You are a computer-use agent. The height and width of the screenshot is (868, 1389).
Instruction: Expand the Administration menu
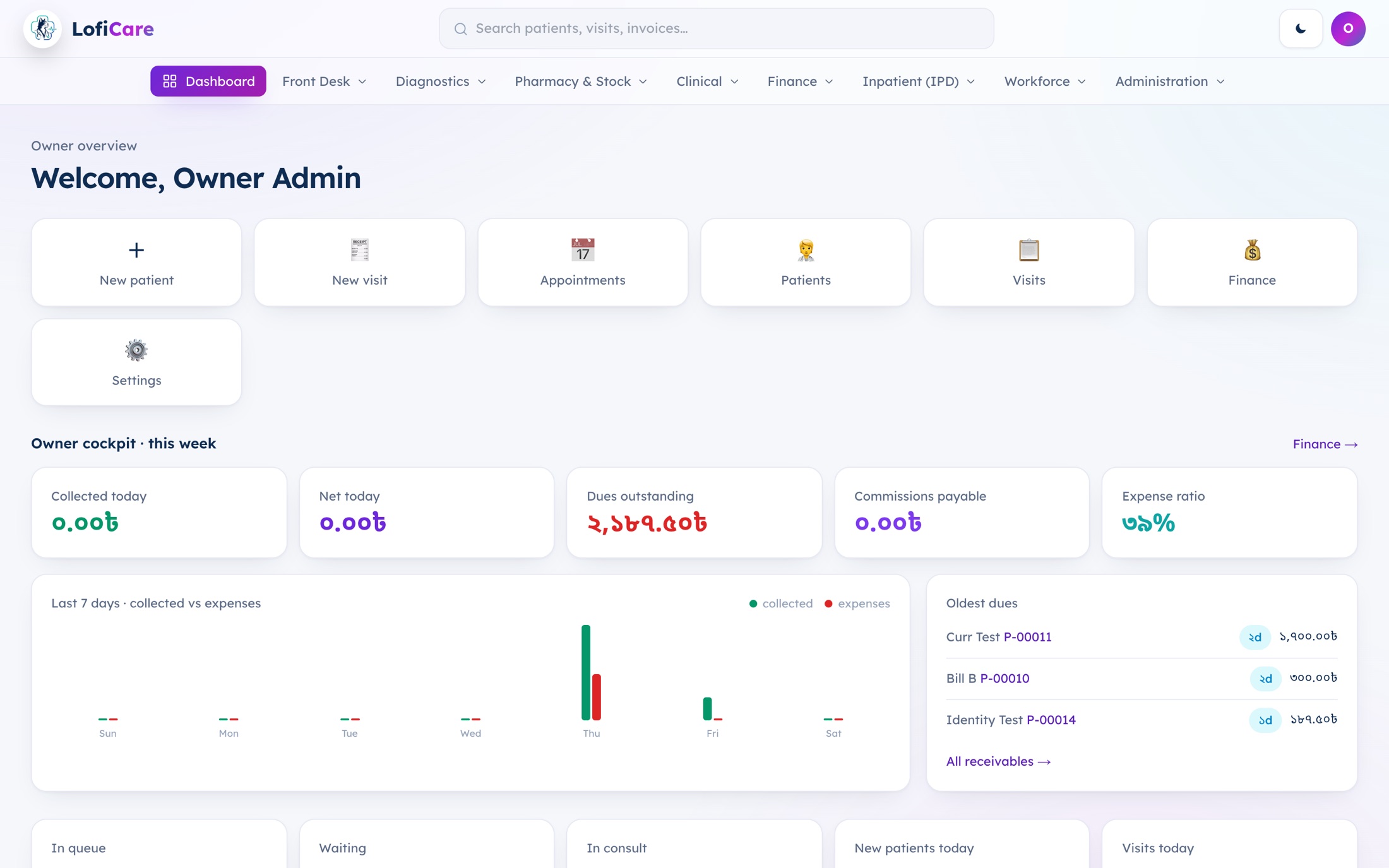click(x=1170, y=81)
